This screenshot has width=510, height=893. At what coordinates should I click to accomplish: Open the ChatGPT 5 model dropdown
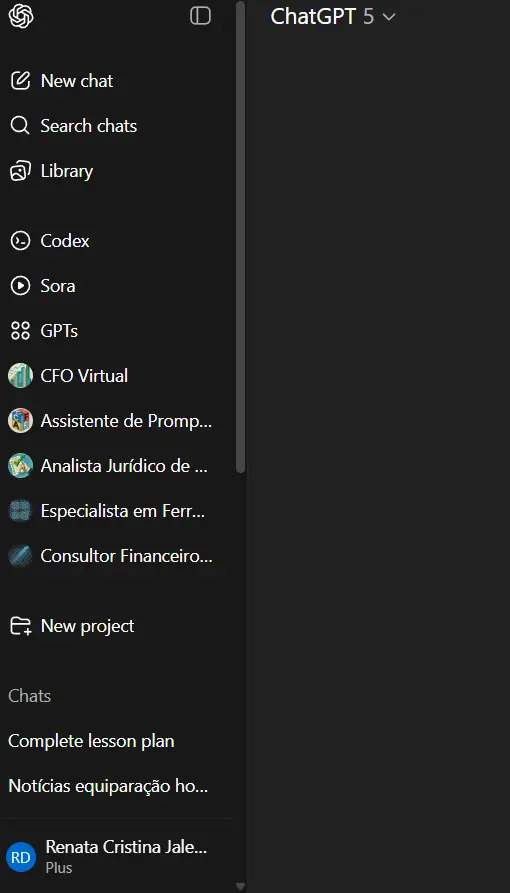332,17
